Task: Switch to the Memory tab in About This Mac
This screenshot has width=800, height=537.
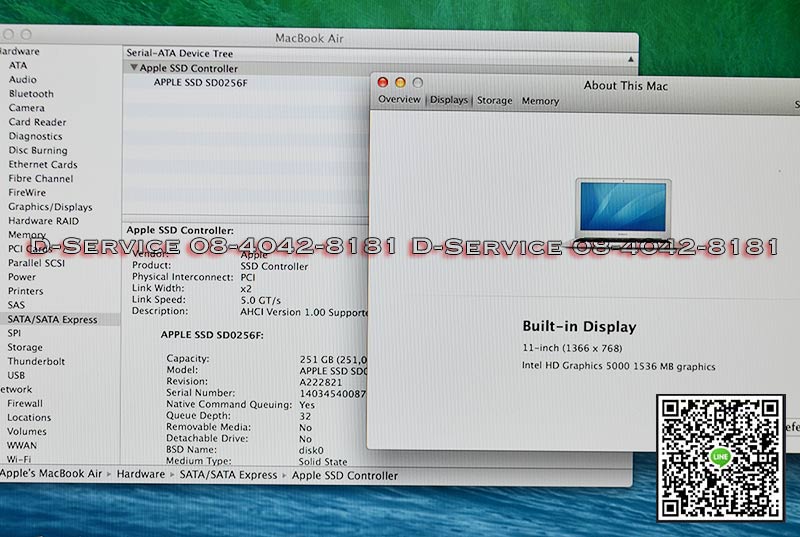Action: pos(540,101)
